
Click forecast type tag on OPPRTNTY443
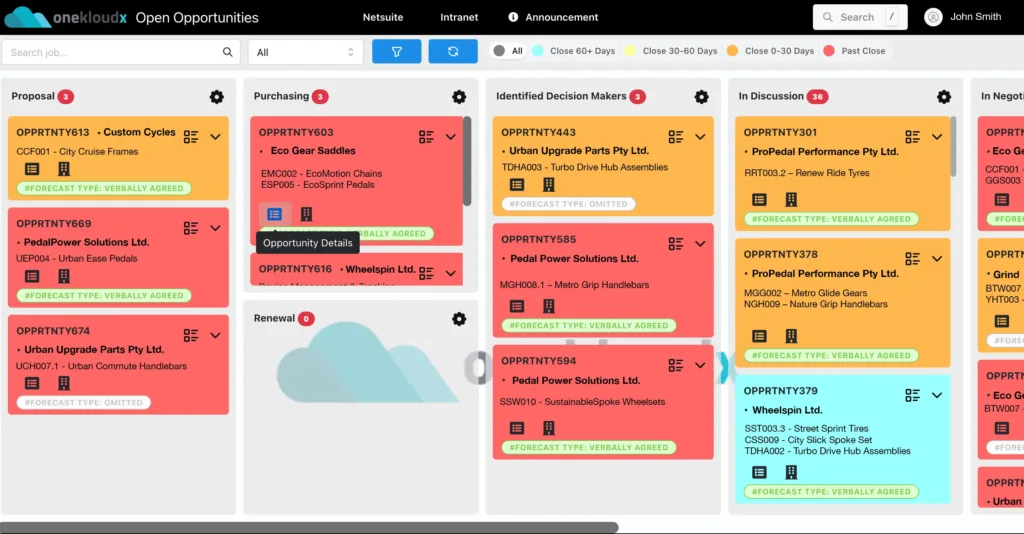tap(568, 204)
